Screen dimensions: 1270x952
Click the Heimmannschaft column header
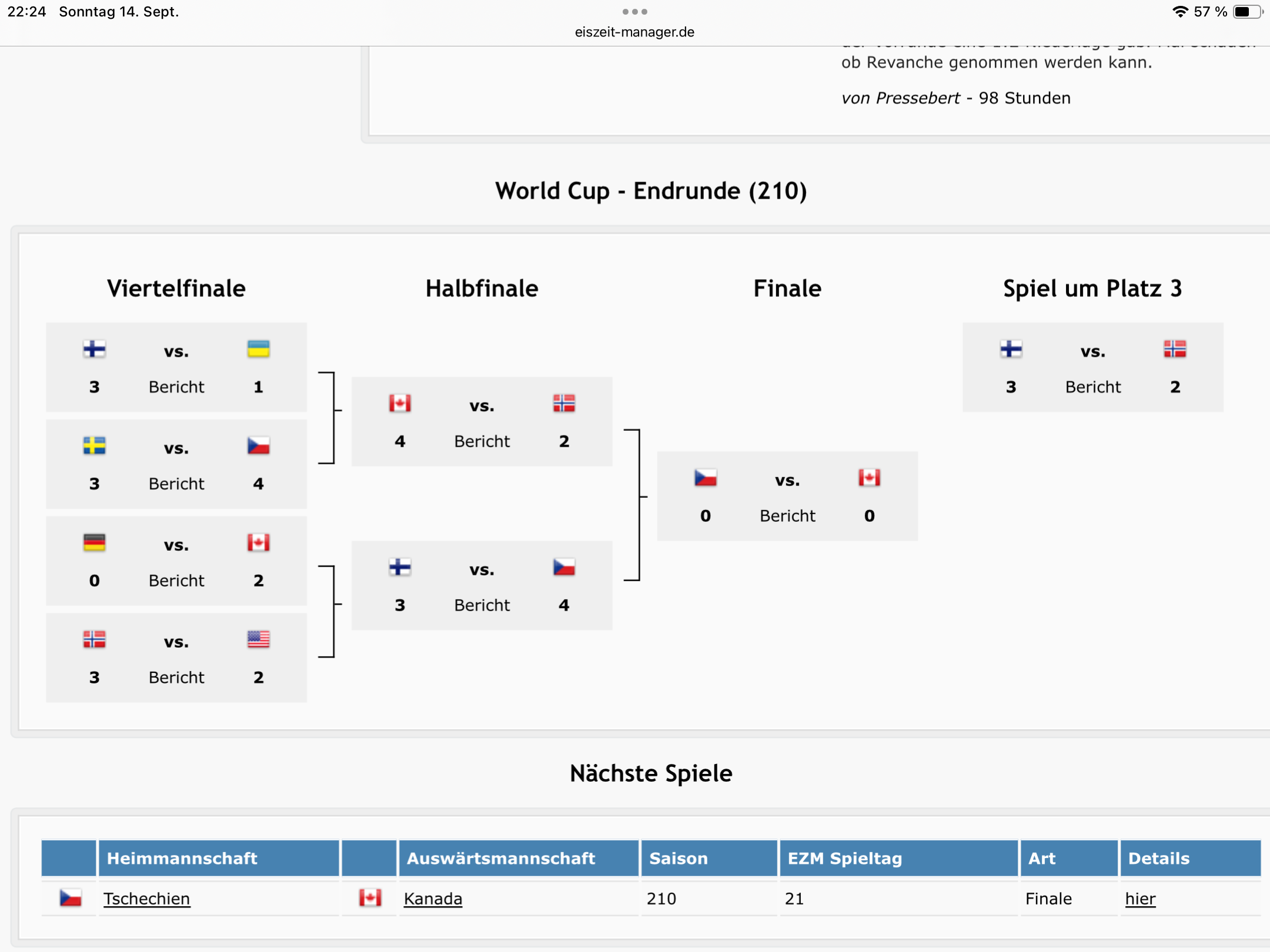182,859
